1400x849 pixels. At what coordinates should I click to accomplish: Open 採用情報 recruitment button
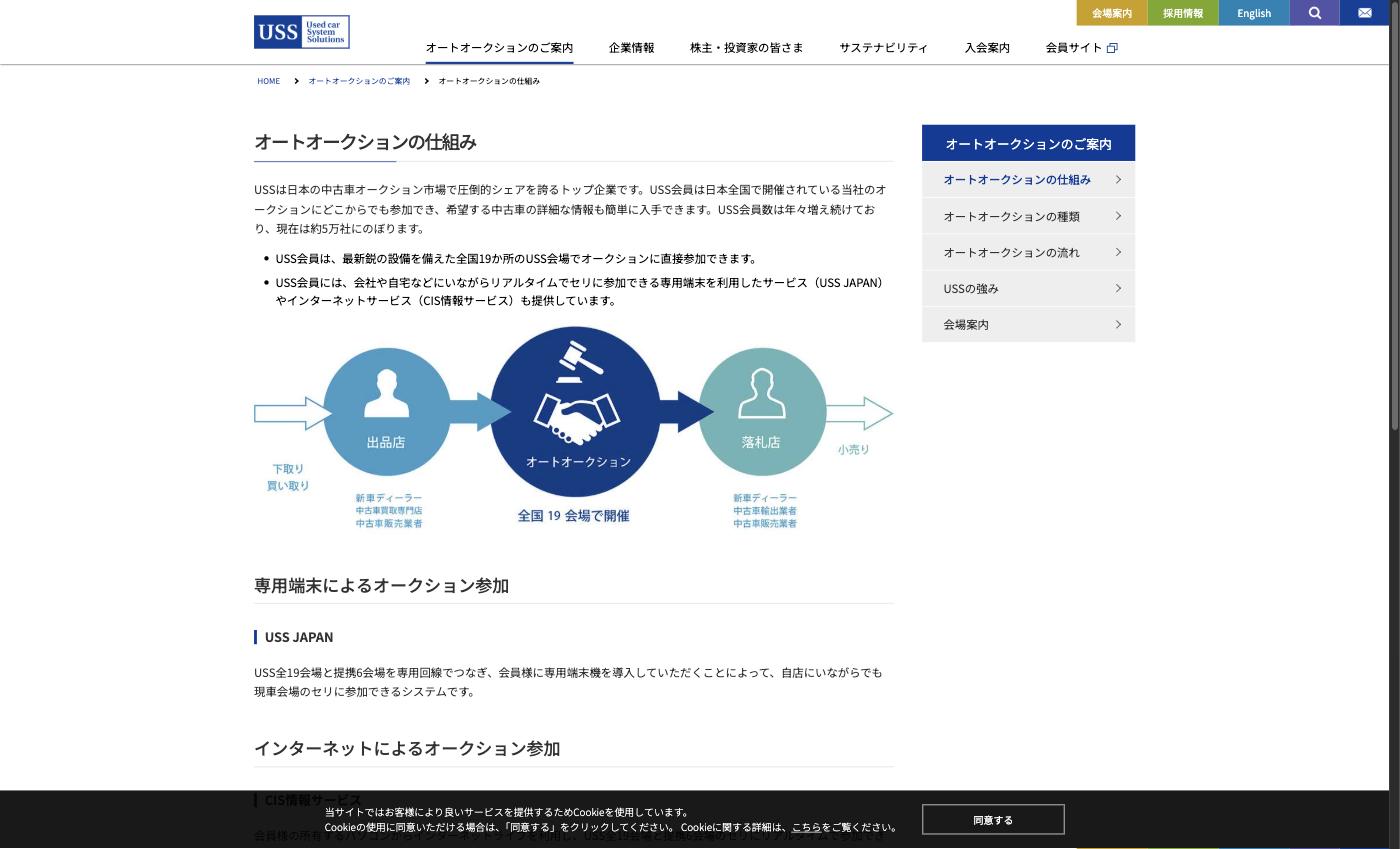point(1183,13)
